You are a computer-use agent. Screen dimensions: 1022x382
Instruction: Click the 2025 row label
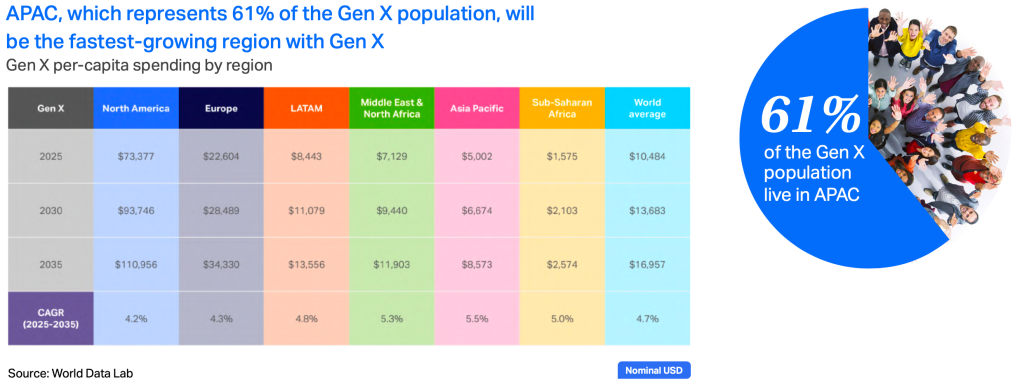(50, 156)
